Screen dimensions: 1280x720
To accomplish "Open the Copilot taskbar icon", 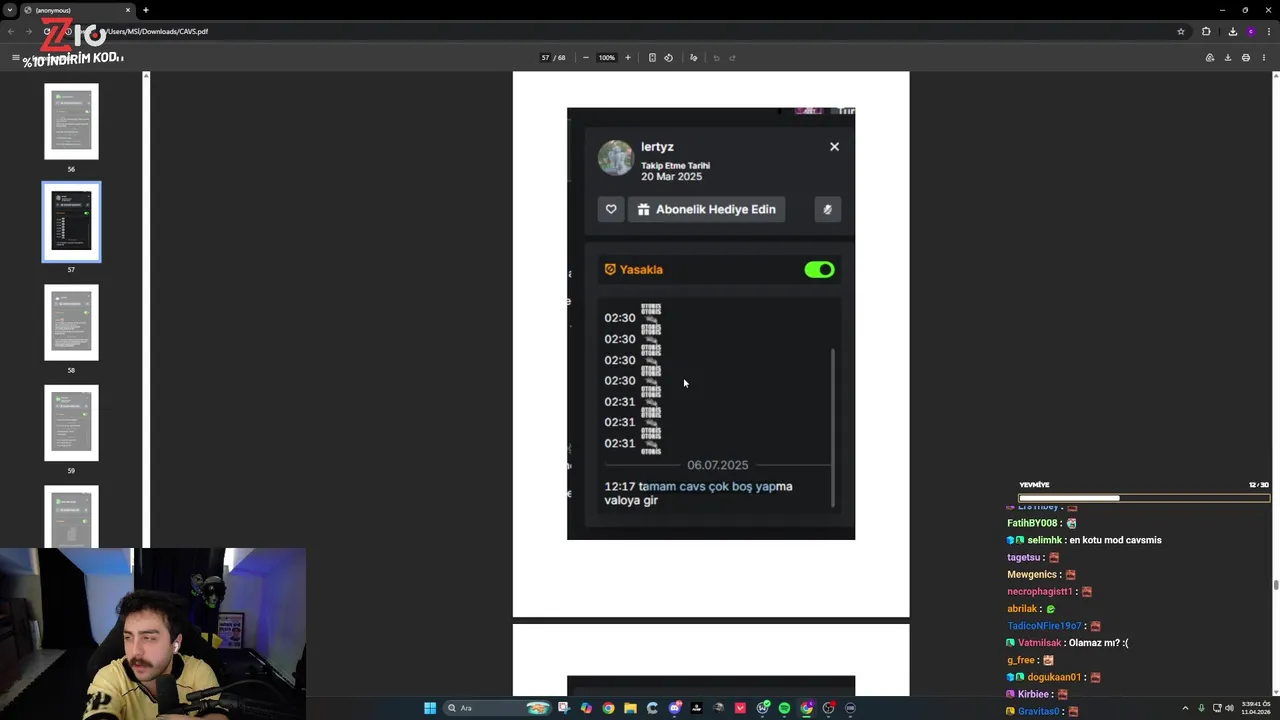I will (586, 708).
